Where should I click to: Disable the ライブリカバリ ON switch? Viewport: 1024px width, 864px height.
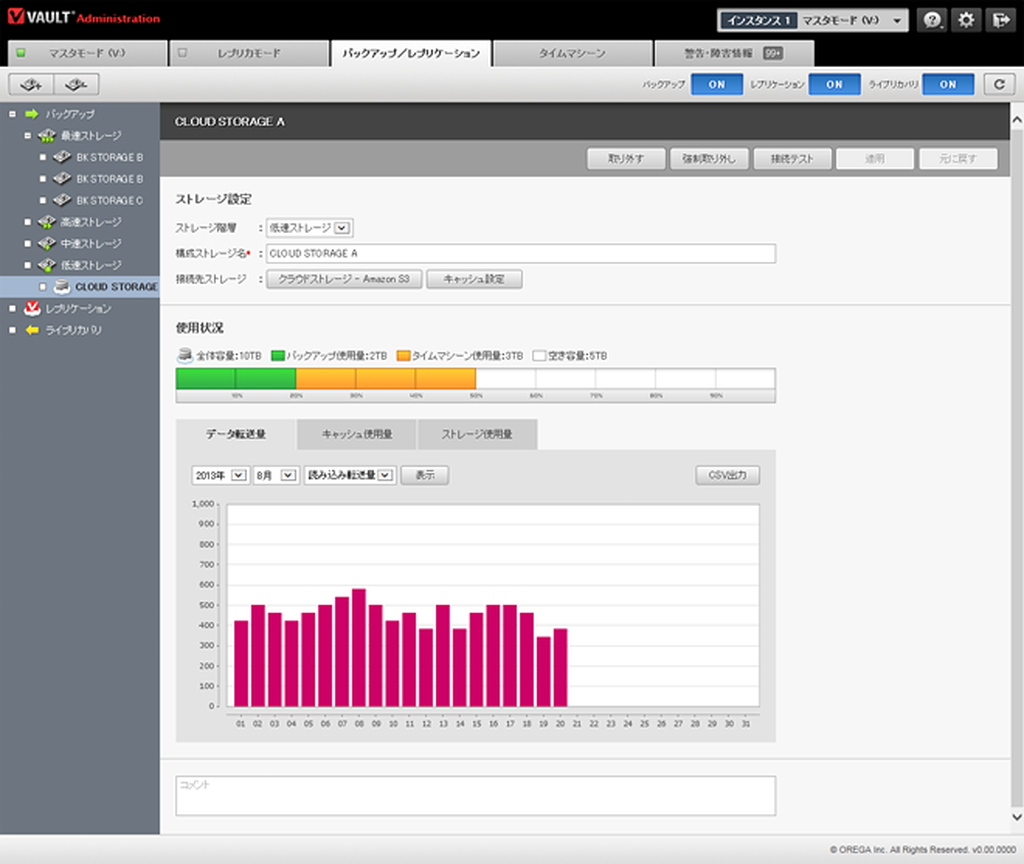coord(948,84)
